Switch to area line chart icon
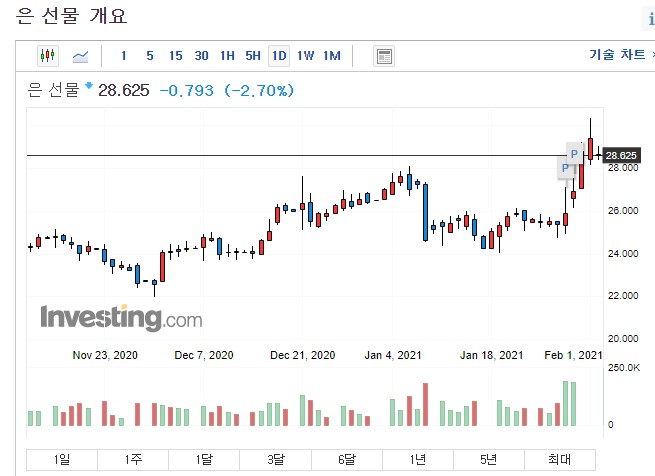This screenshot has width=655, height=476. pos(80,56)
